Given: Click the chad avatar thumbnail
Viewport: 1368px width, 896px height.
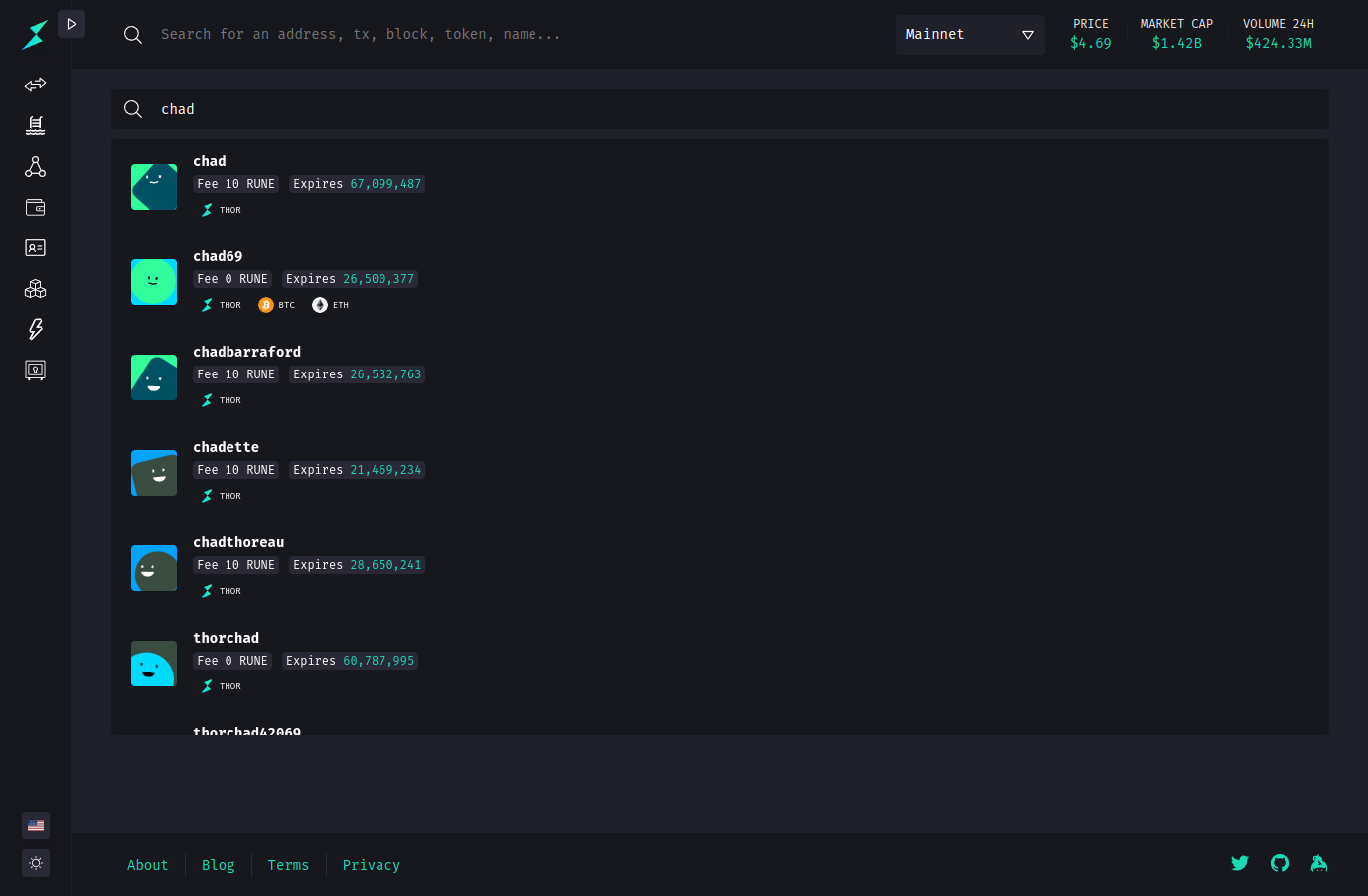Looking at the screenshot, I should point(154,187).
